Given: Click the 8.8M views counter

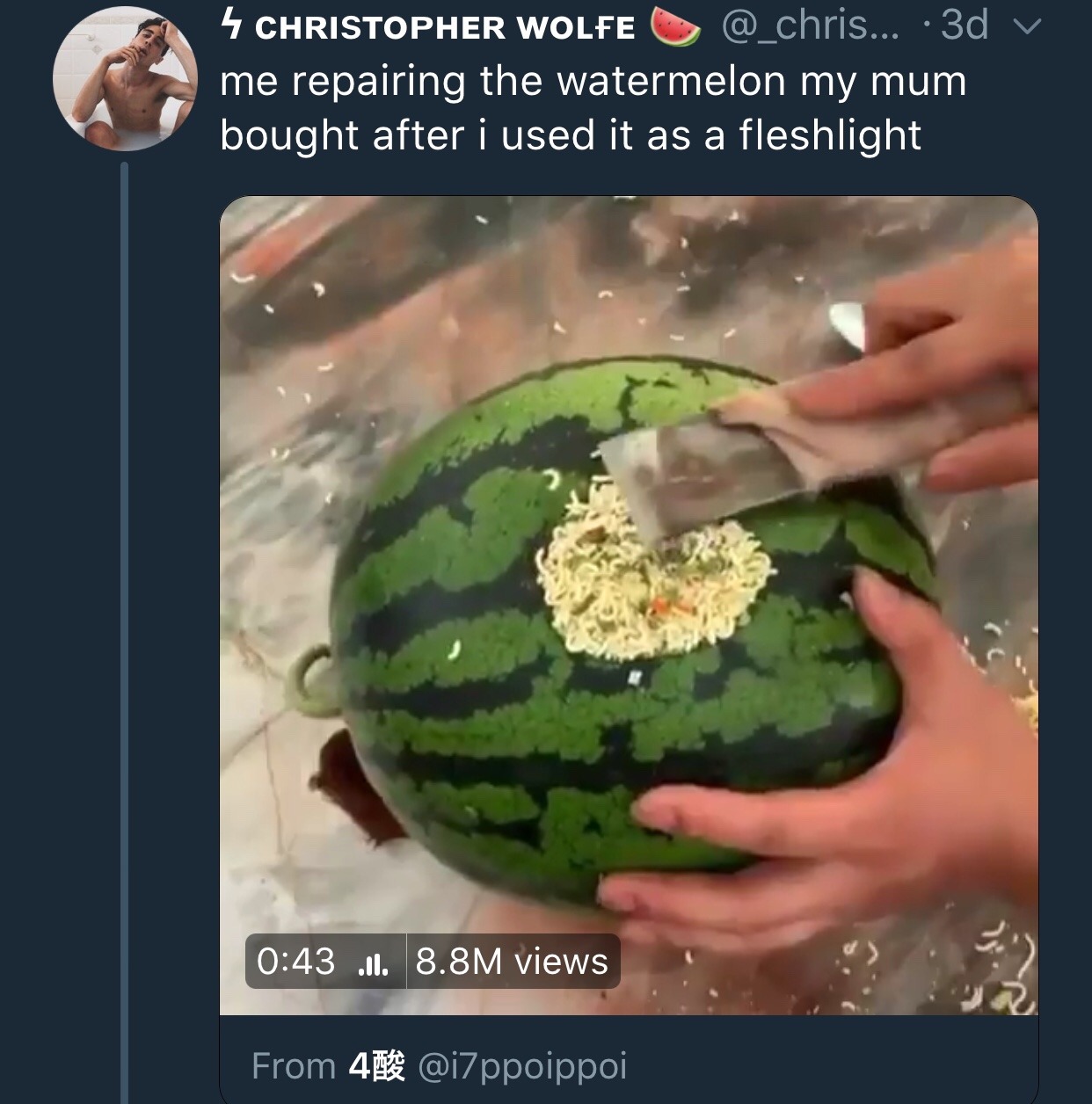Looking at the screenshot, I should tap(512, 962).
